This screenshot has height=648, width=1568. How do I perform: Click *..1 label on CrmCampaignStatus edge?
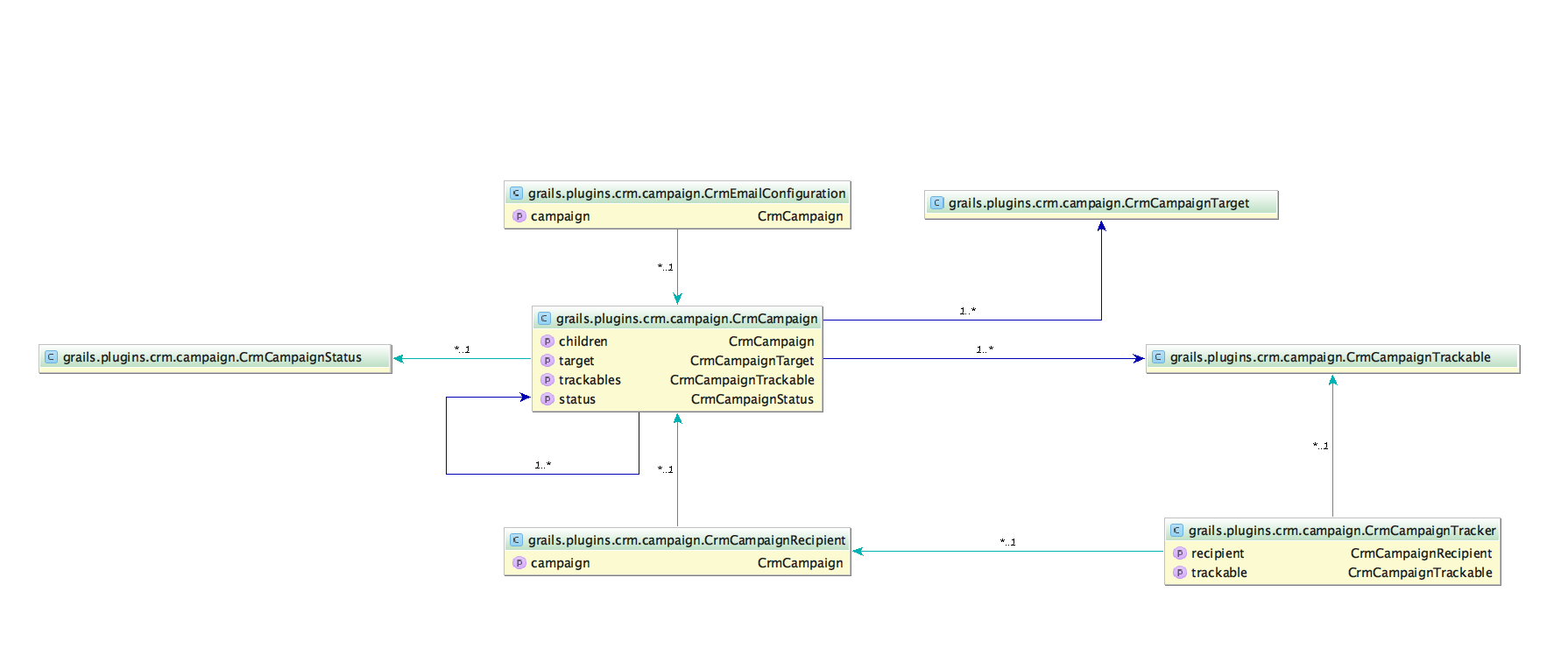[x=463, y=349]
